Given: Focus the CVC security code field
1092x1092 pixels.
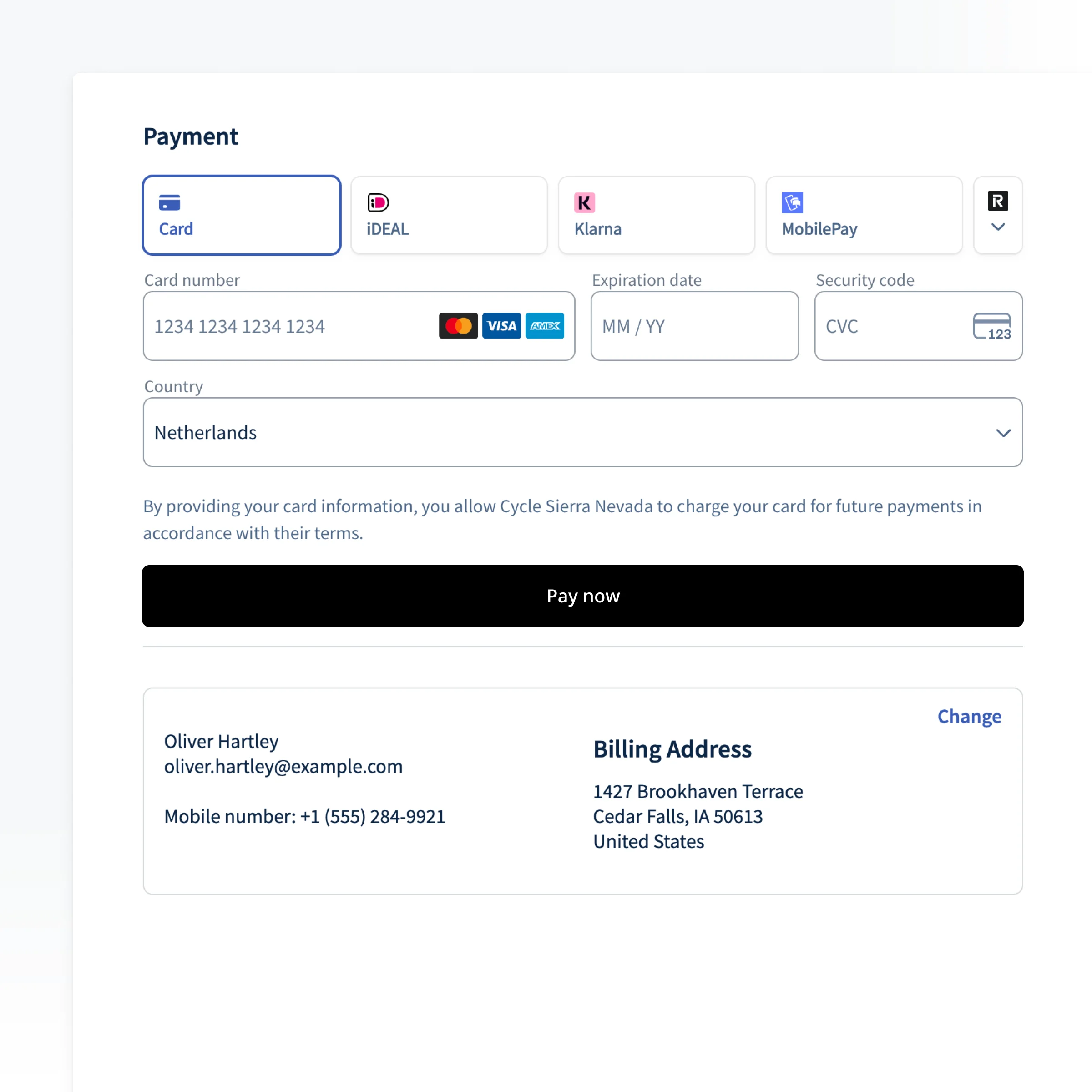Looking at the screenshot, I should pyautogui.click(x=918, y=326).
